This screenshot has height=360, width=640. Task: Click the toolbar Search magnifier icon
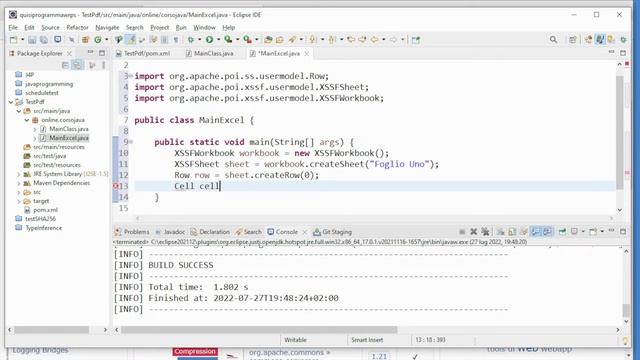pos(553,40)
